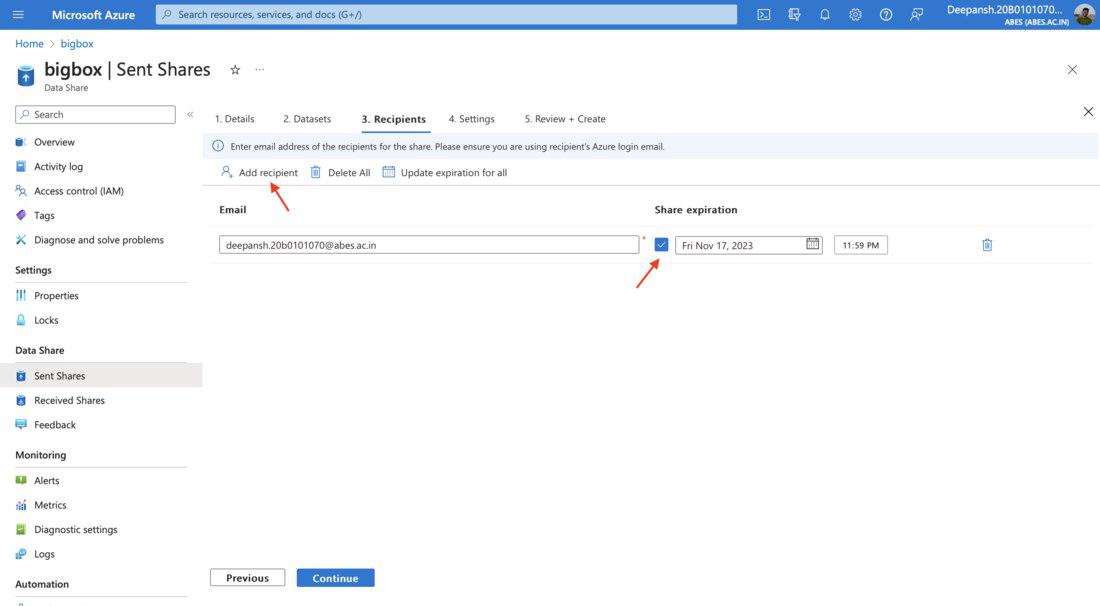The height and width of the screenshot is (606, 1100).
Task: Click the Microsoft Azure logo text
Action: pyautogui.click(x=93, y=14)
